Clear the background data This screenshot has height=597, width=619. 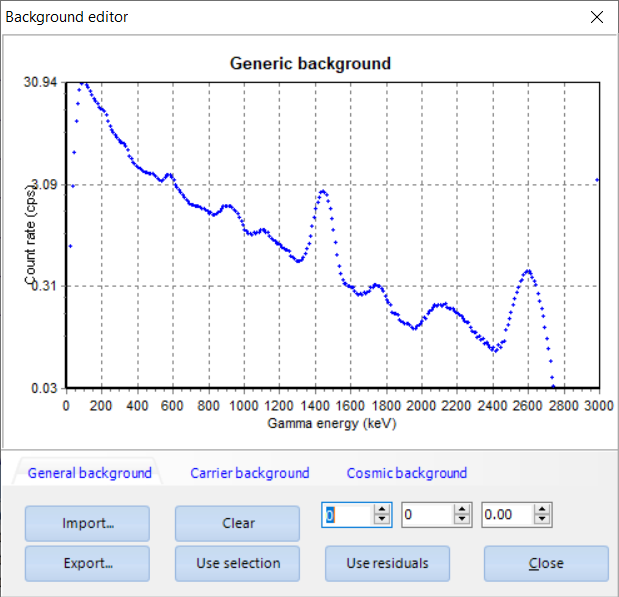click(x=237, y=523)
